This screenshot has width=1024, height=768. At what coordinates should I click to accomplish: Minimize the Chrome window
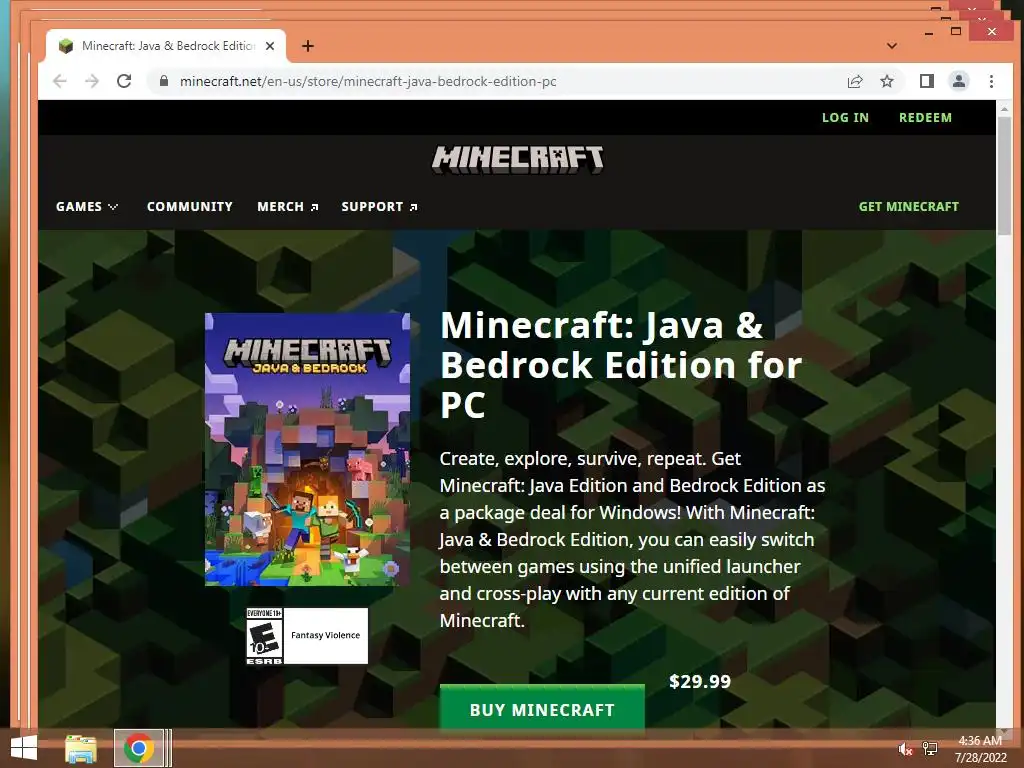[x=929, y=31]
